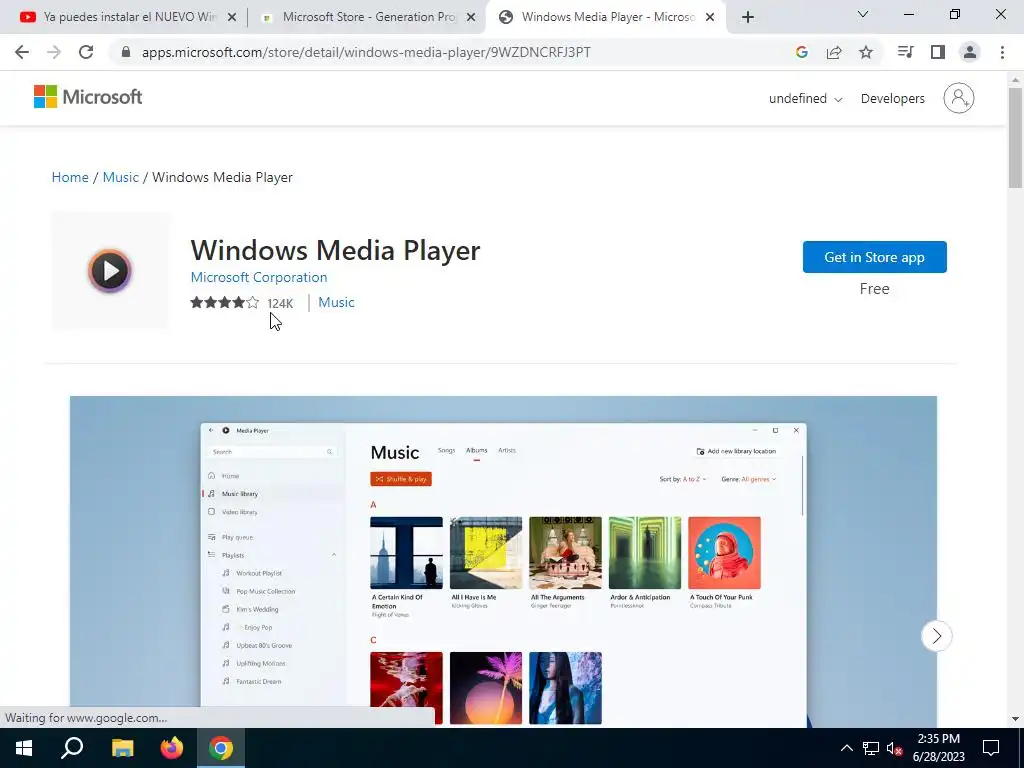Click the Microsoft logo

(88, 97)
